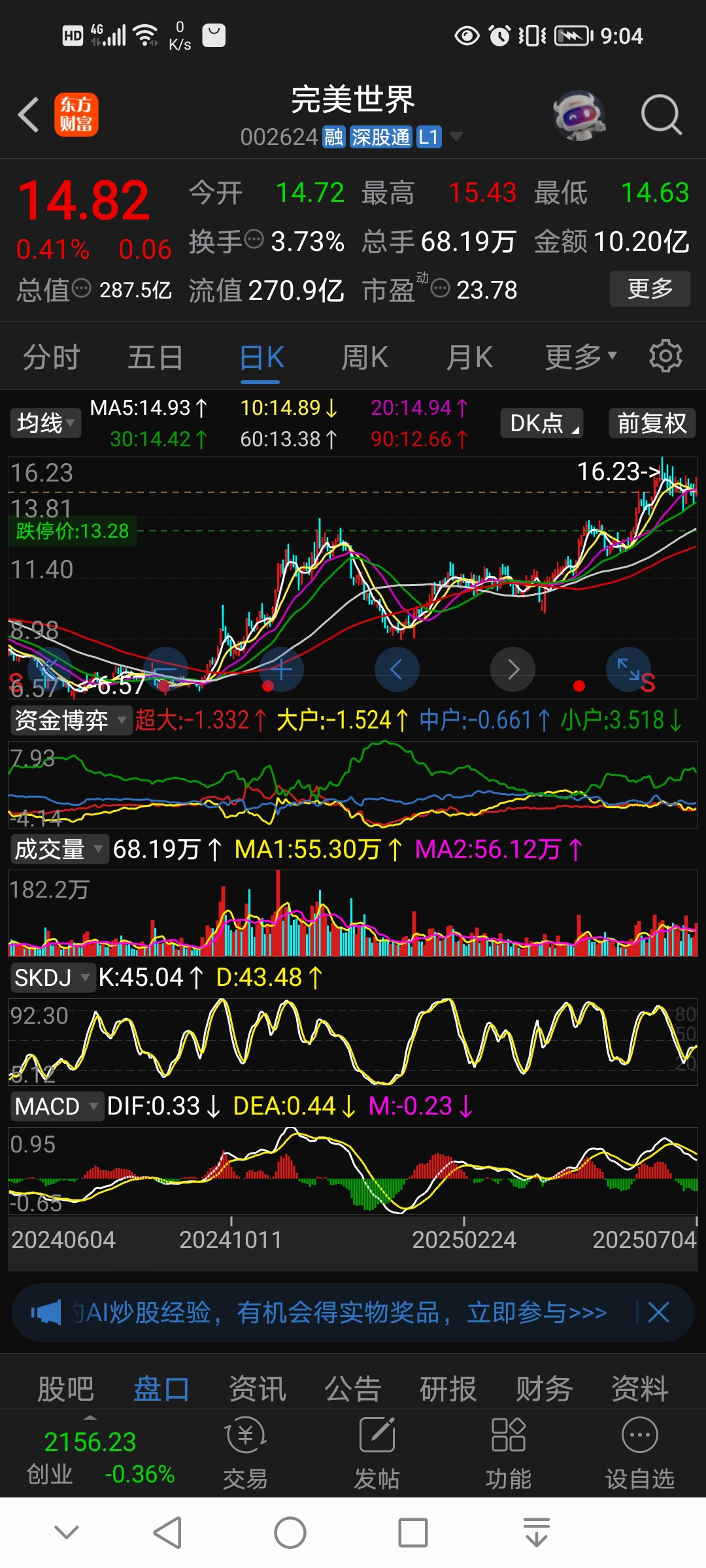Tap the L1 level quote badge
The width and height of the screenshot is (706, 1568).
[429, 137]
